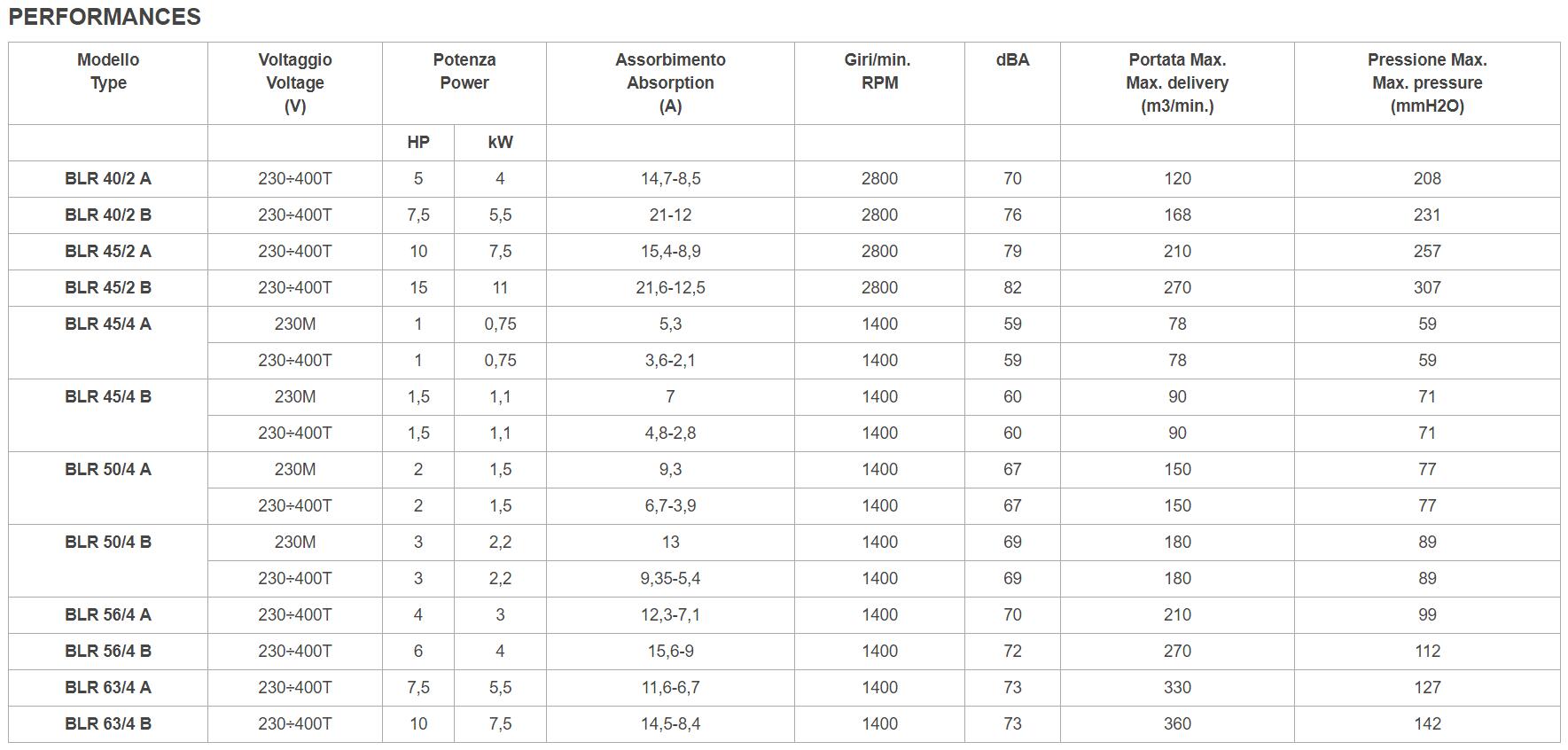Select the Portata Max. delivery header

click(x=1177, y=82)
